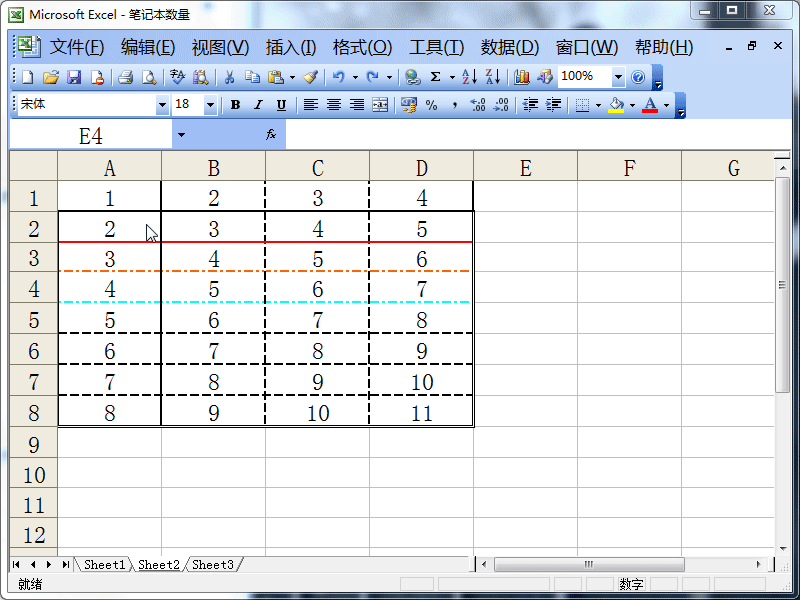Switch to Sheet1 tab
This screenshot has height=600, width=800.
(105, 565)
